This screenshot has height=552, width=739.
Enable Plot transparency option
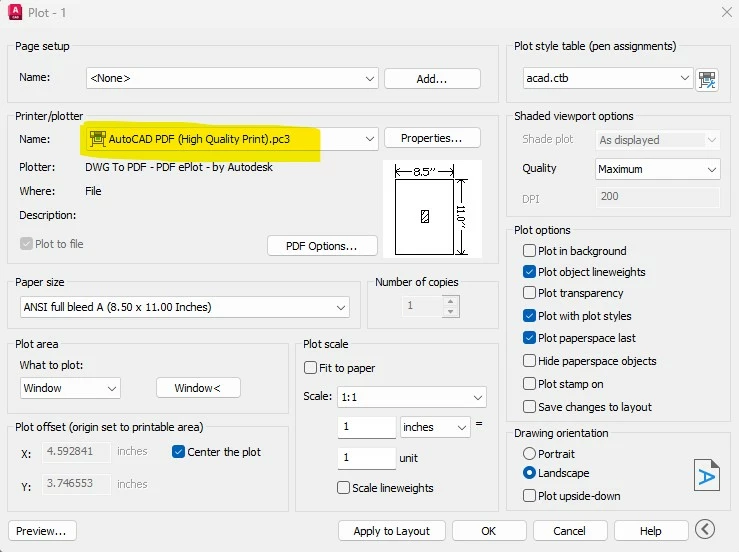point(529,293)
